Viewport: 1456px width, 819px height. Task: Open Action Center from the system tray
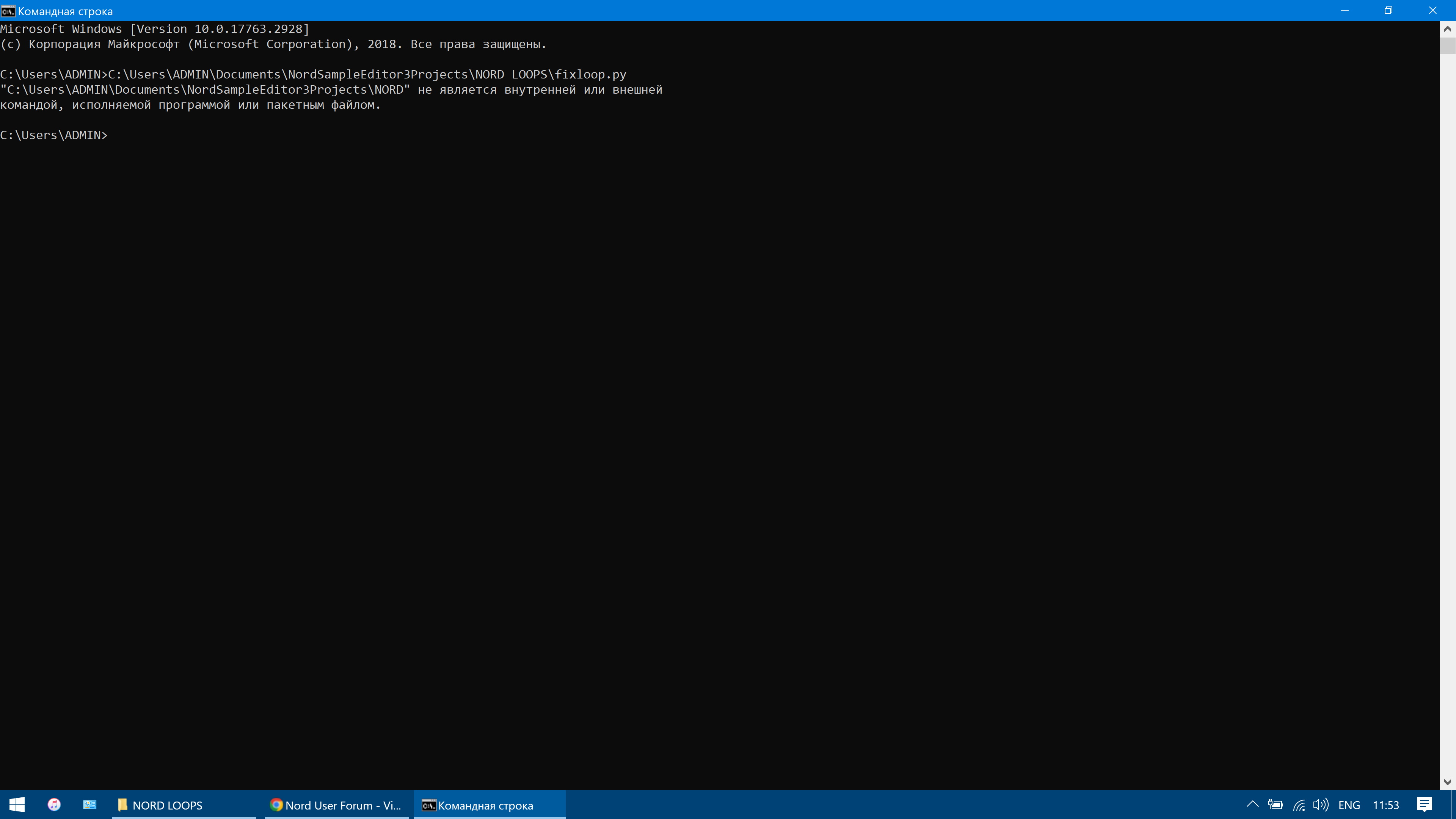click(1424, 805)
